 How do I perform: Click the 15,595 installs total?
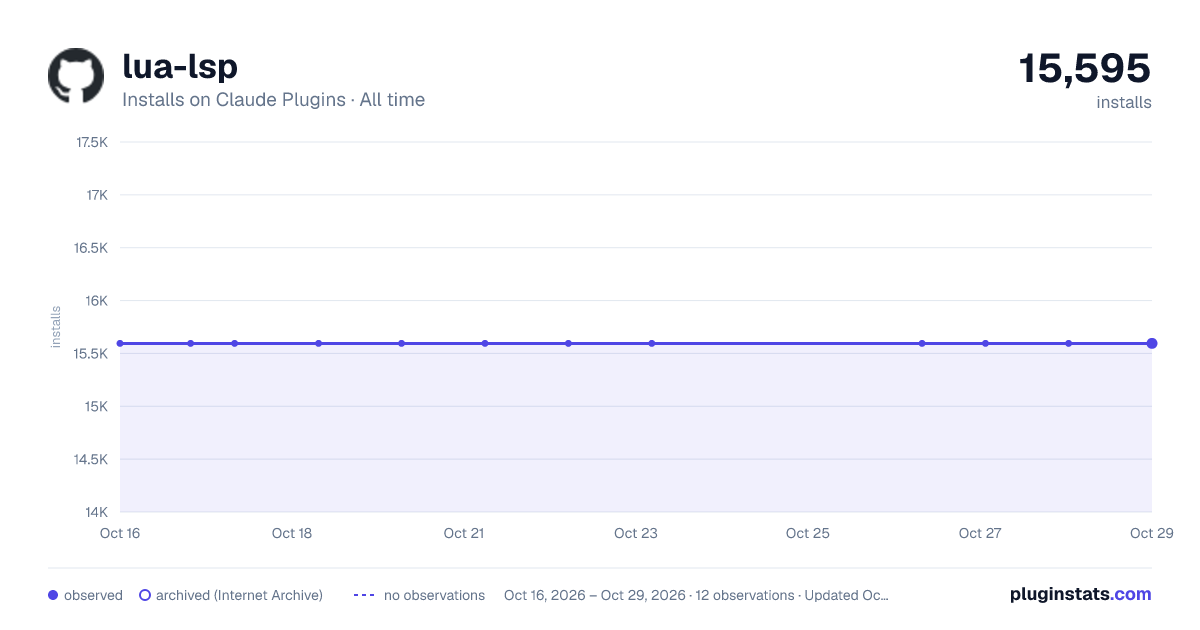tap(1085, 68)
